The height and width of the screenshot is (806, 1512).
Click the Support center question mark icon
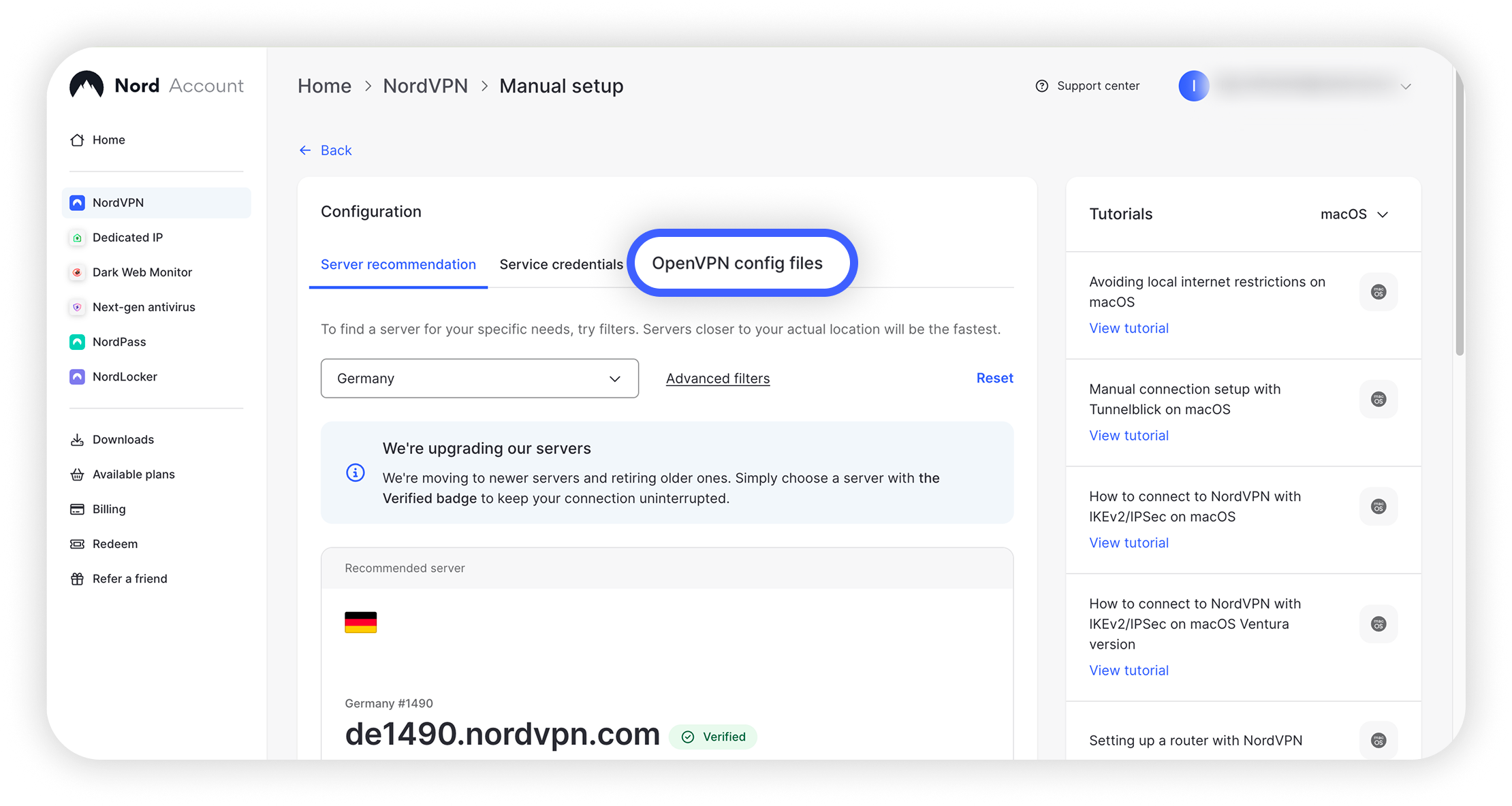[x=1041, y=86]
